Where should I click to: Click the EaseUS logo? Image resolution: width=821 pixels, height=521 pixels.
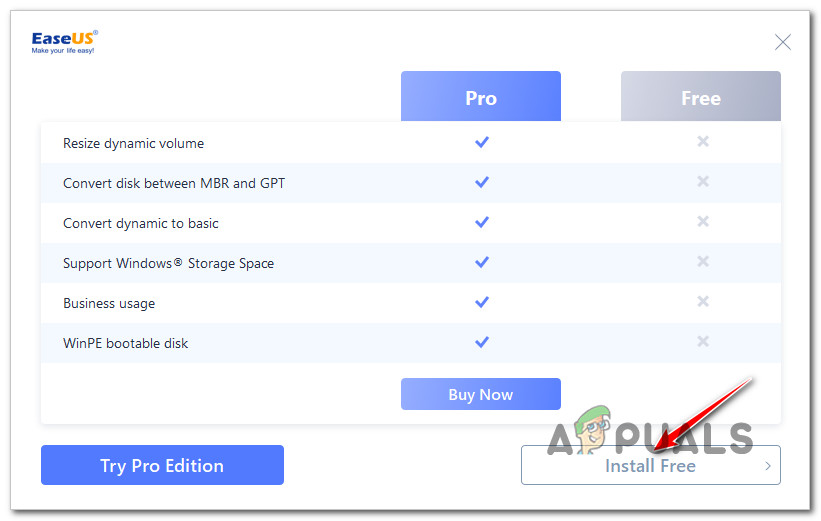click(x=65, y=41)
